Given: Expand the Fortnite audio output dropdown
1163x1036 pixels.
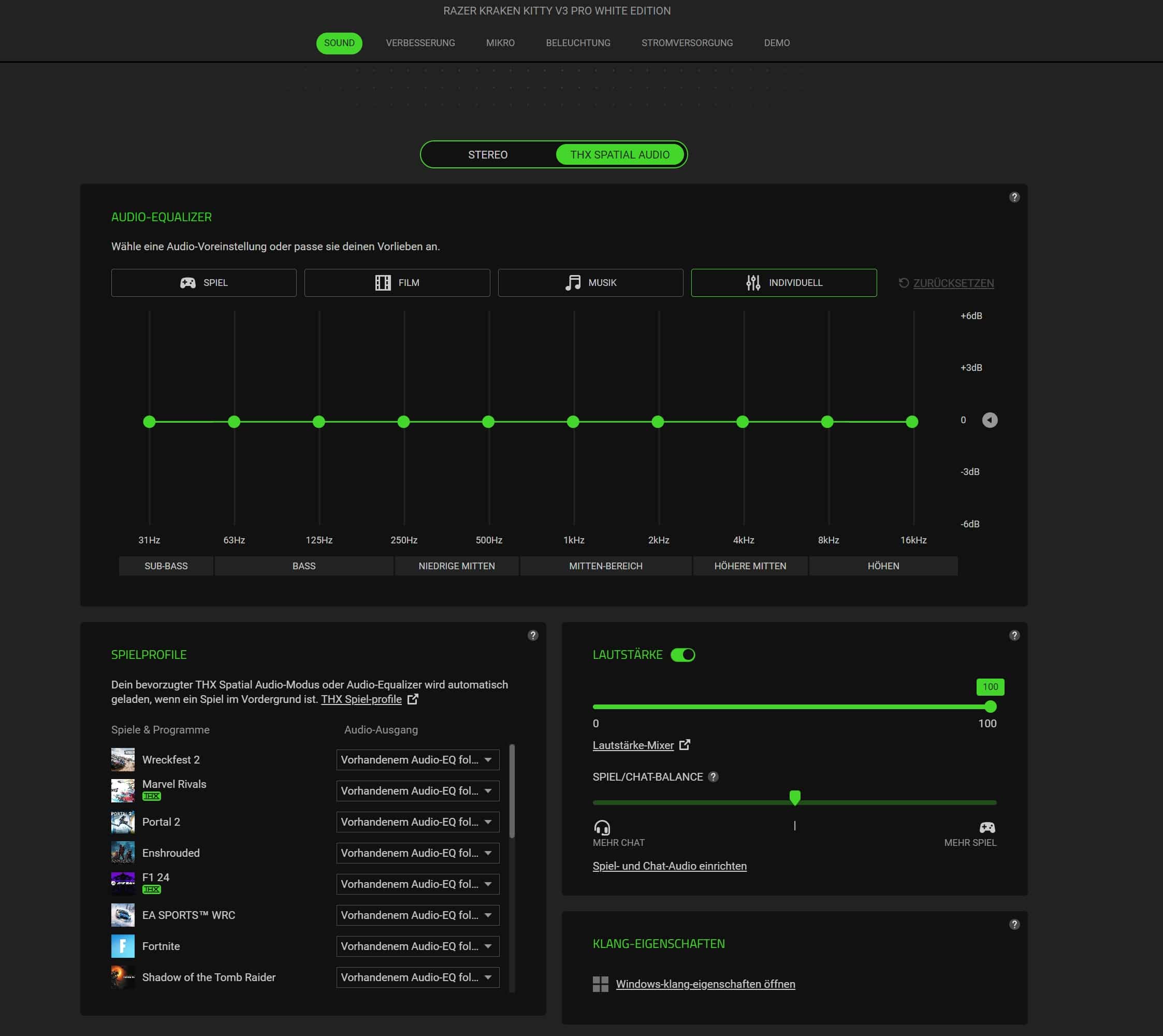Looking at the screenshot, I should [418, 946].
